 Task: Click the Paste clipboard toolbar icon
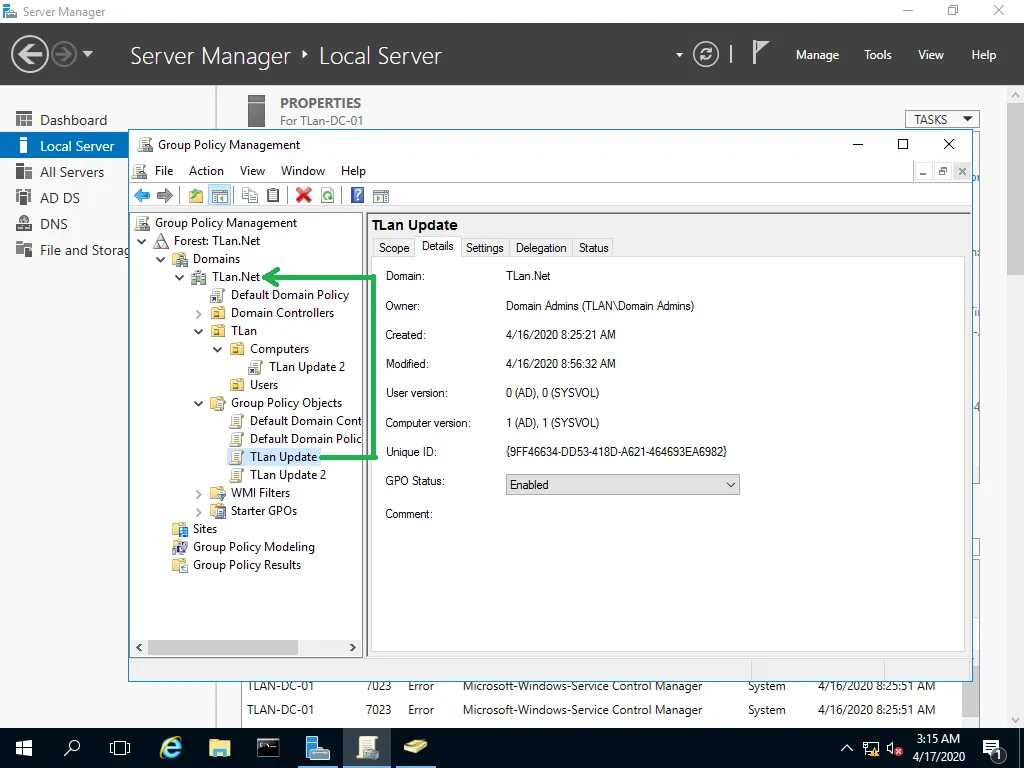point(273,195)
